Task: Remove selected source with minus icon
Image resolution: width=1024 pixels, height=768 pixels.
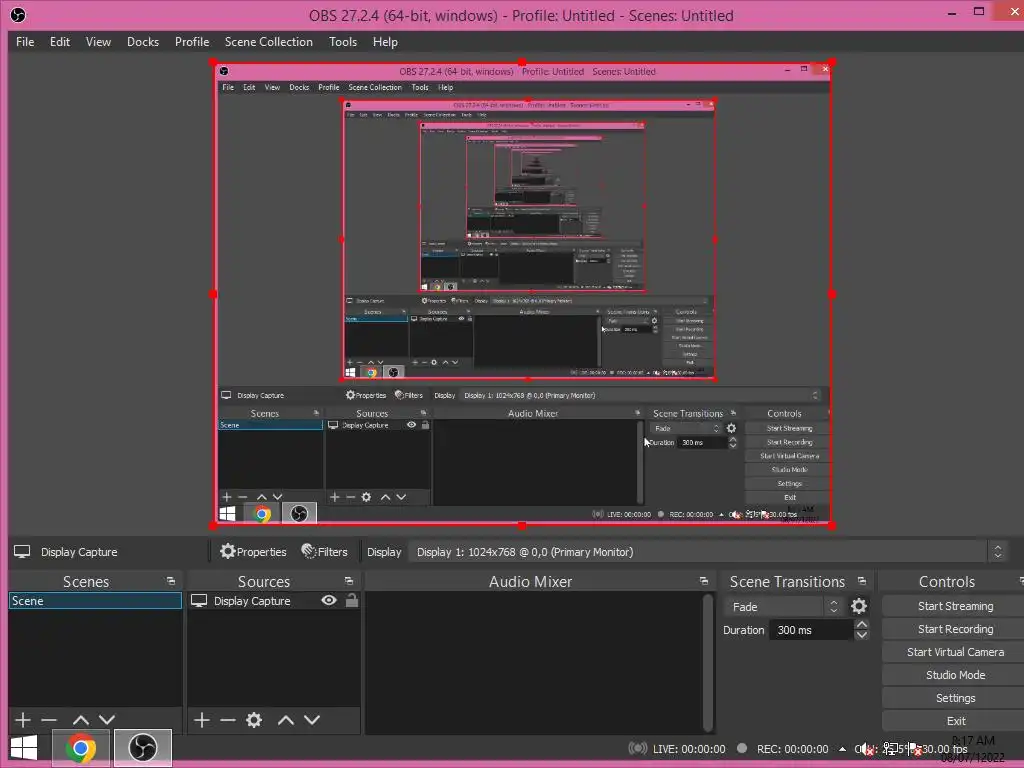Action: point(227,720)
